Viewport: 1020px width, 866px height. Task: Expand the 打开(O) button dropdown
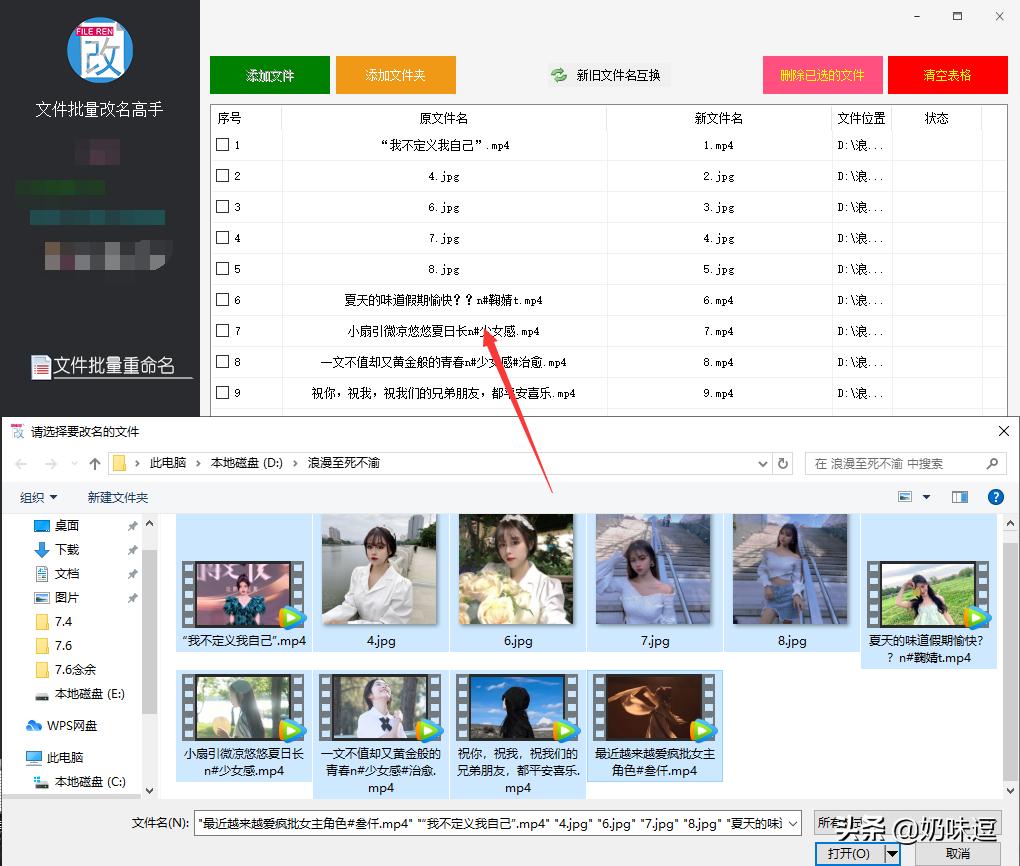click(893, 852)
